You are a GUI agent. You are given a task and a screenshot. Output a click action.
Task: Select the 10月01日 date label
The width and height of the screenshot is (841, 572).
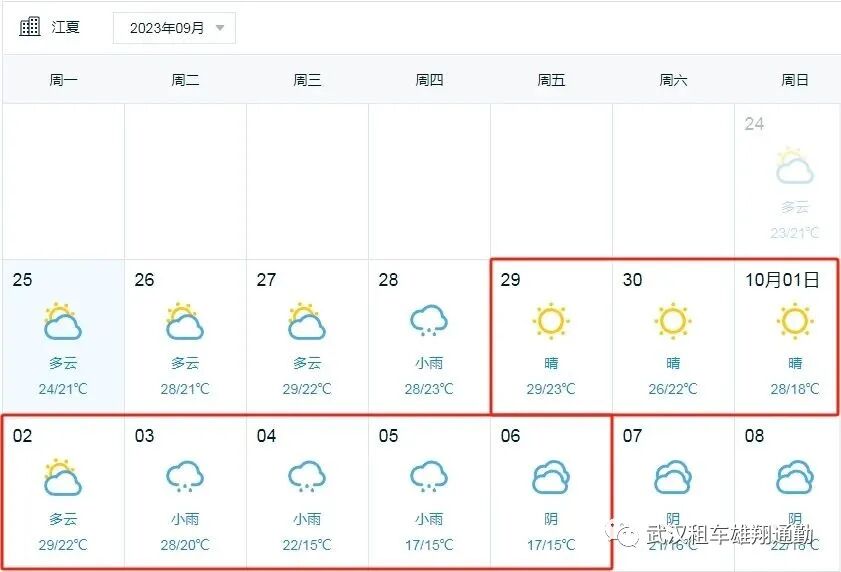tap(783, 280)
